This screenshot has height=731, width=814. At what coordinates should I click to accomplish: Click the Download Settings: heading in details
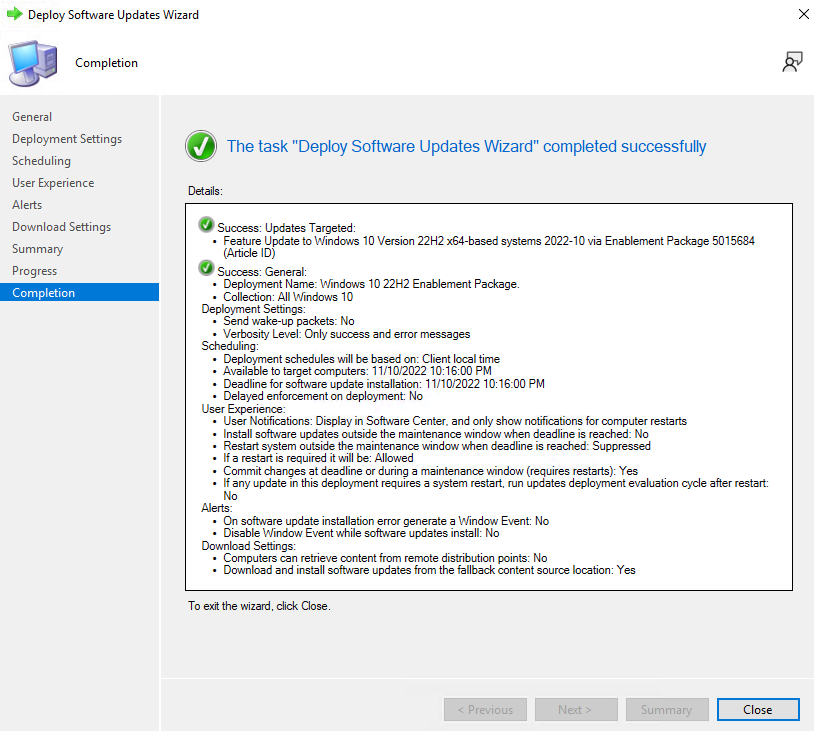tap(249, 546)
